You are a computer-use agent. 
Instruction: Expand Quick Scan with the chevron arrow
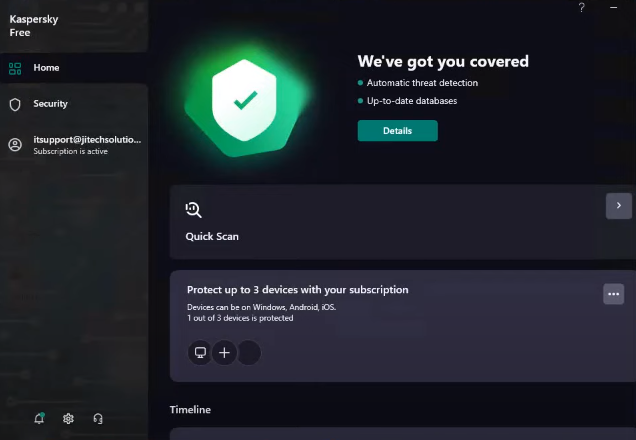click(x=619, y=205)
